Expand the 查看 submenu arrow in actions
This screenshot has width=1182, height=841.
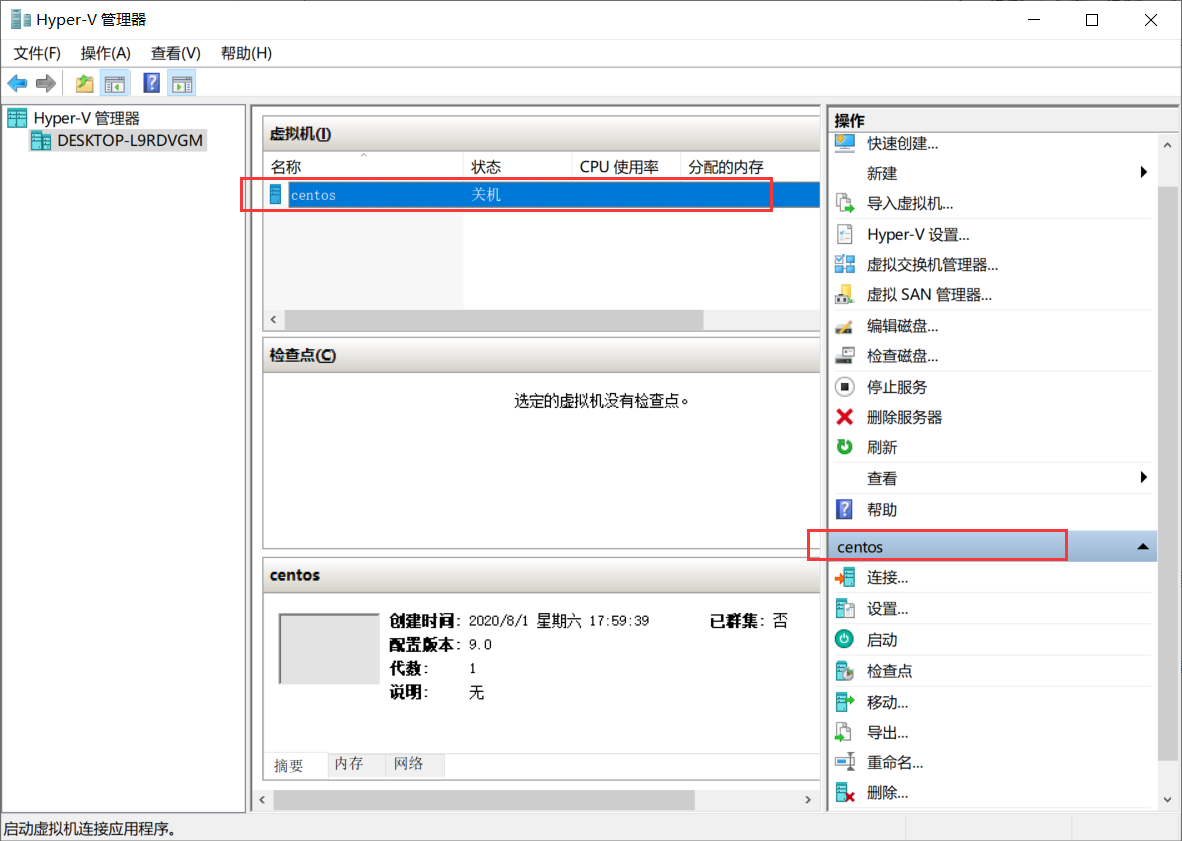(1144, 477)
